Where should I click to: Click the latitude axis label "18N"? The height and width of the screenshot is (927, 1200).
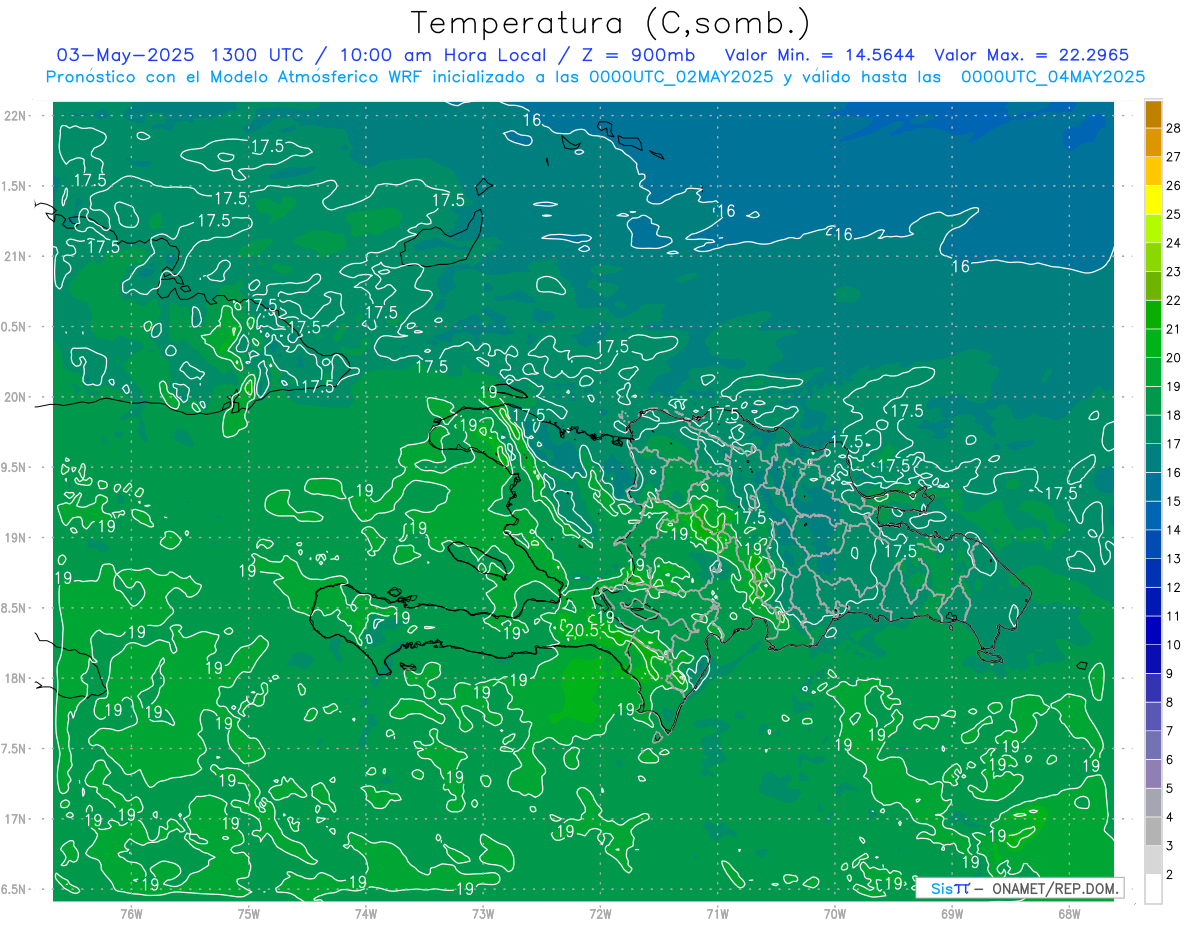[15, 679]
